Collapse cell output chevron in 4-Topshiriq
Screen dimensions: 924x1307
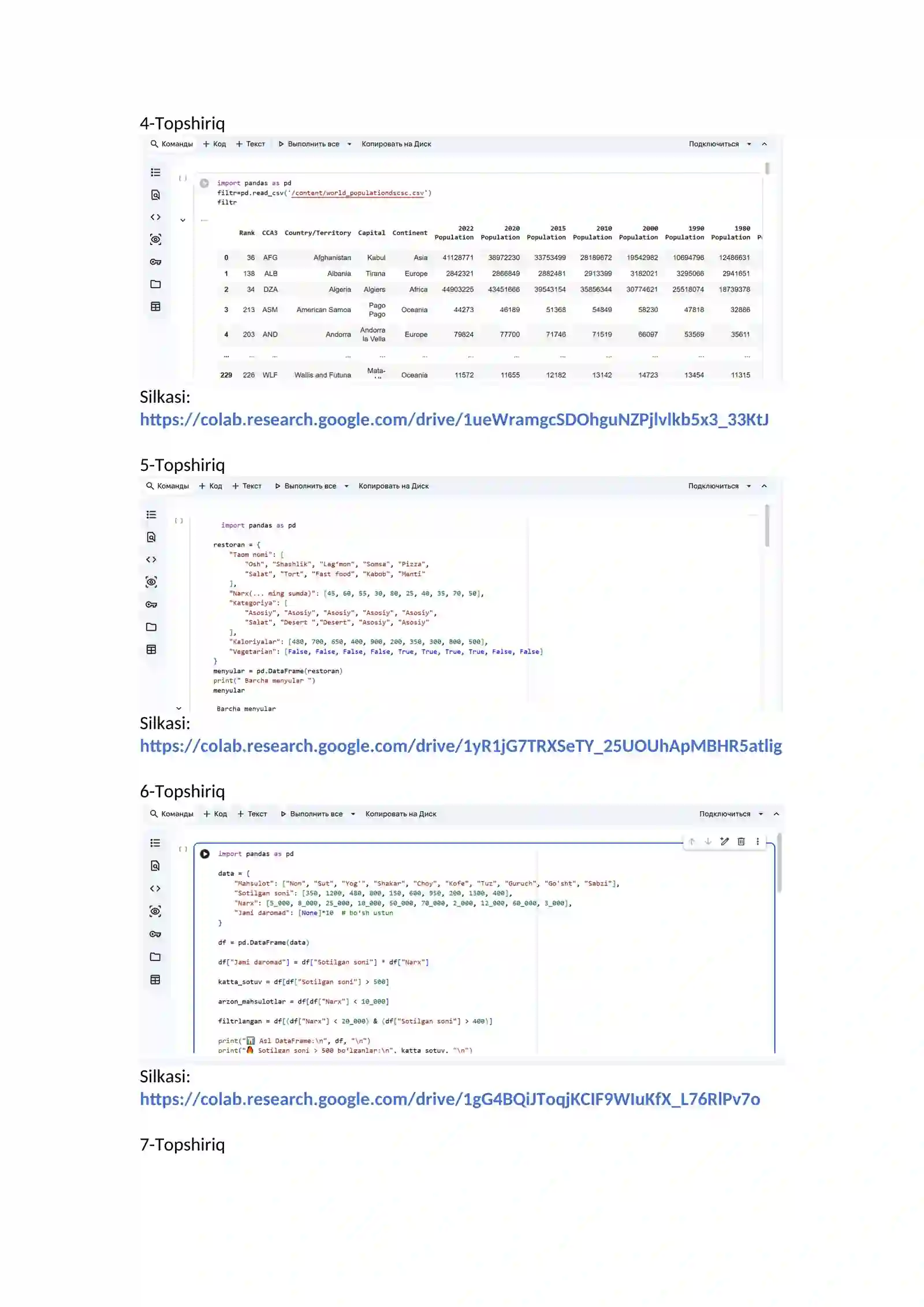coord(182,220)
